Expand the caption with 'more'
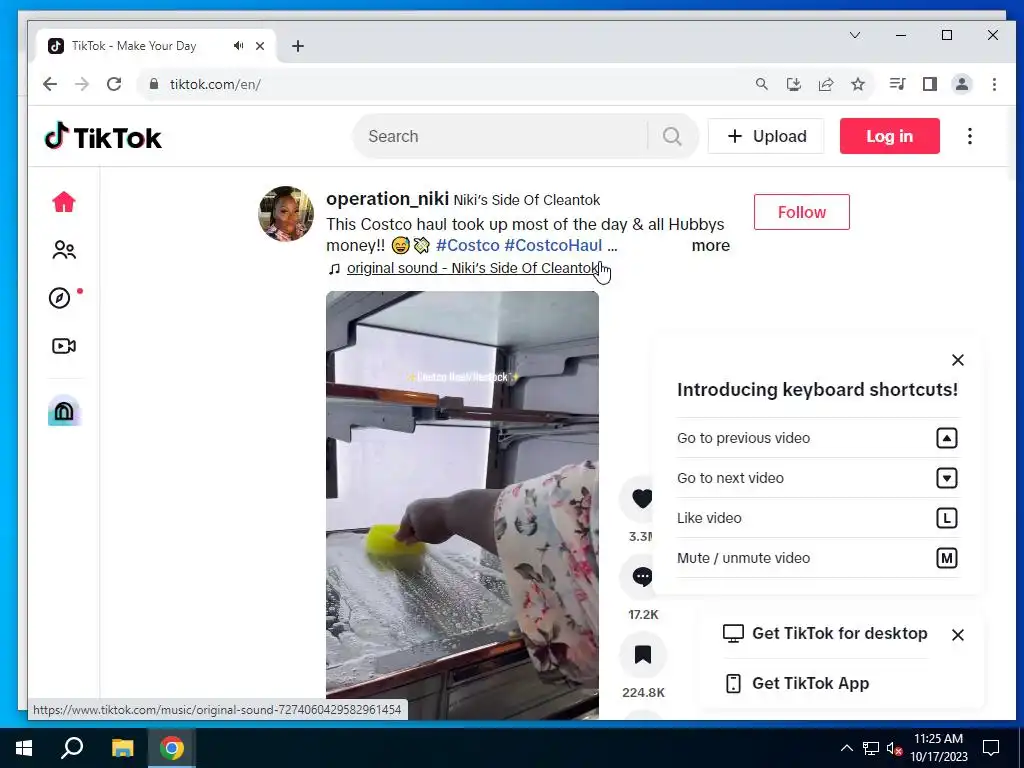The height and width of the screenshot is (768, 1024). 711,246
